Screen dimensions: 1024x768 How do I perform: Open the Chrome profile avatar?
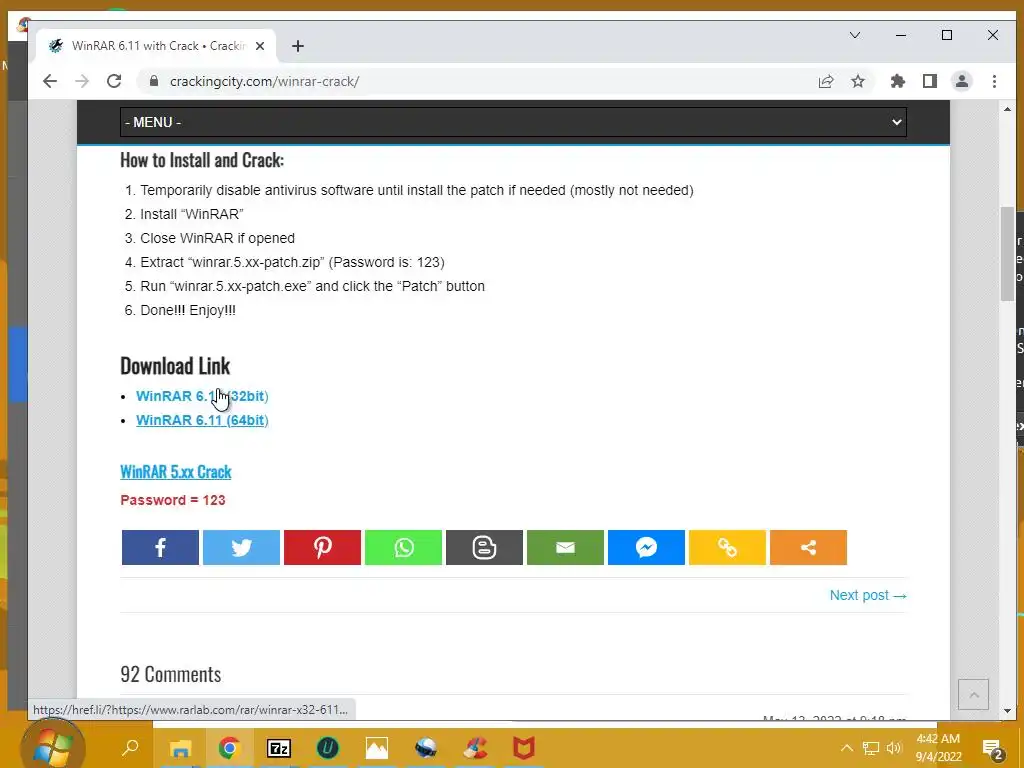point(962,81)
